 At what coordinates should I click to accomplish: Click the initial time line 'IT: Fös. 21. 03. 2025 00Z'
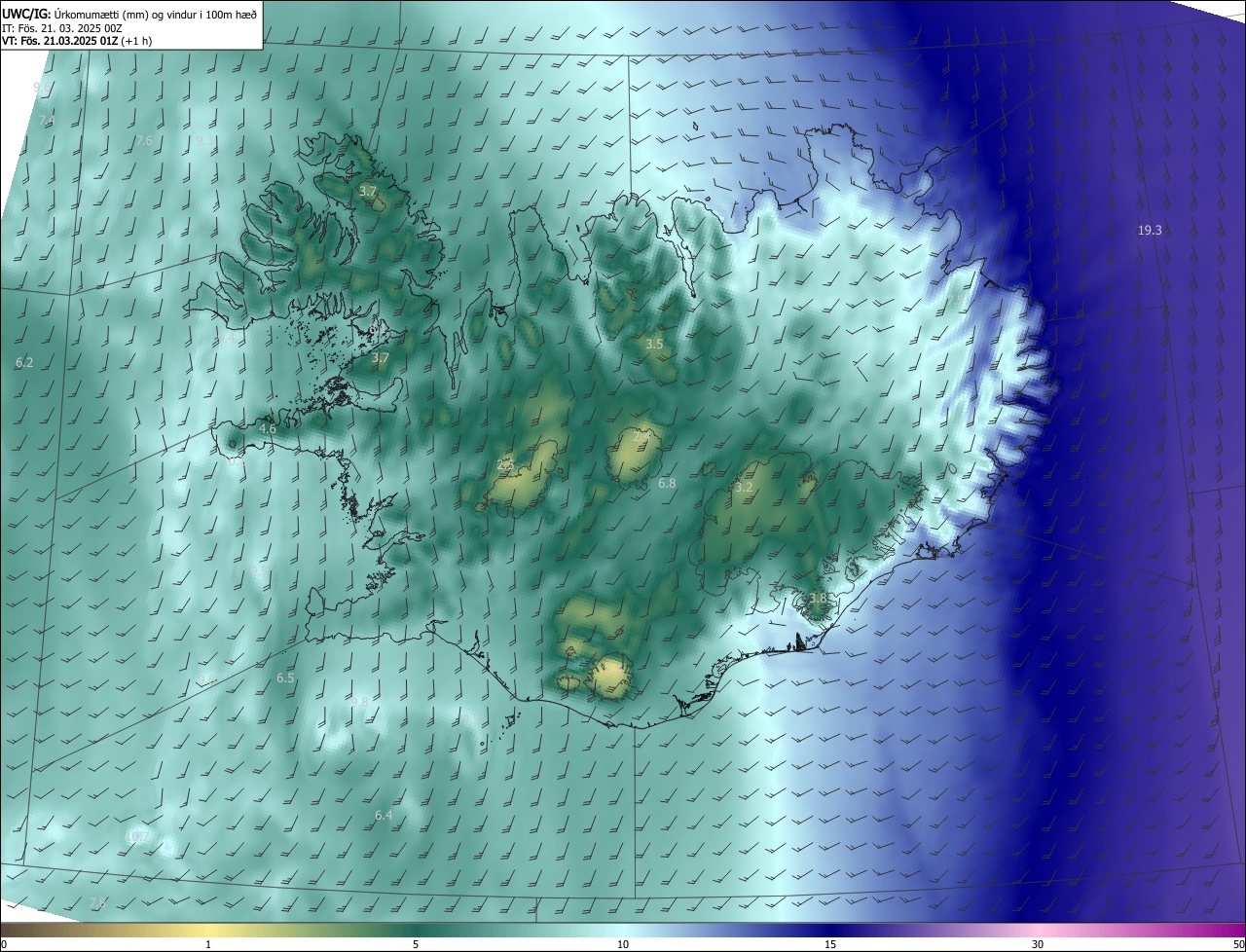[x=61, y=28]
